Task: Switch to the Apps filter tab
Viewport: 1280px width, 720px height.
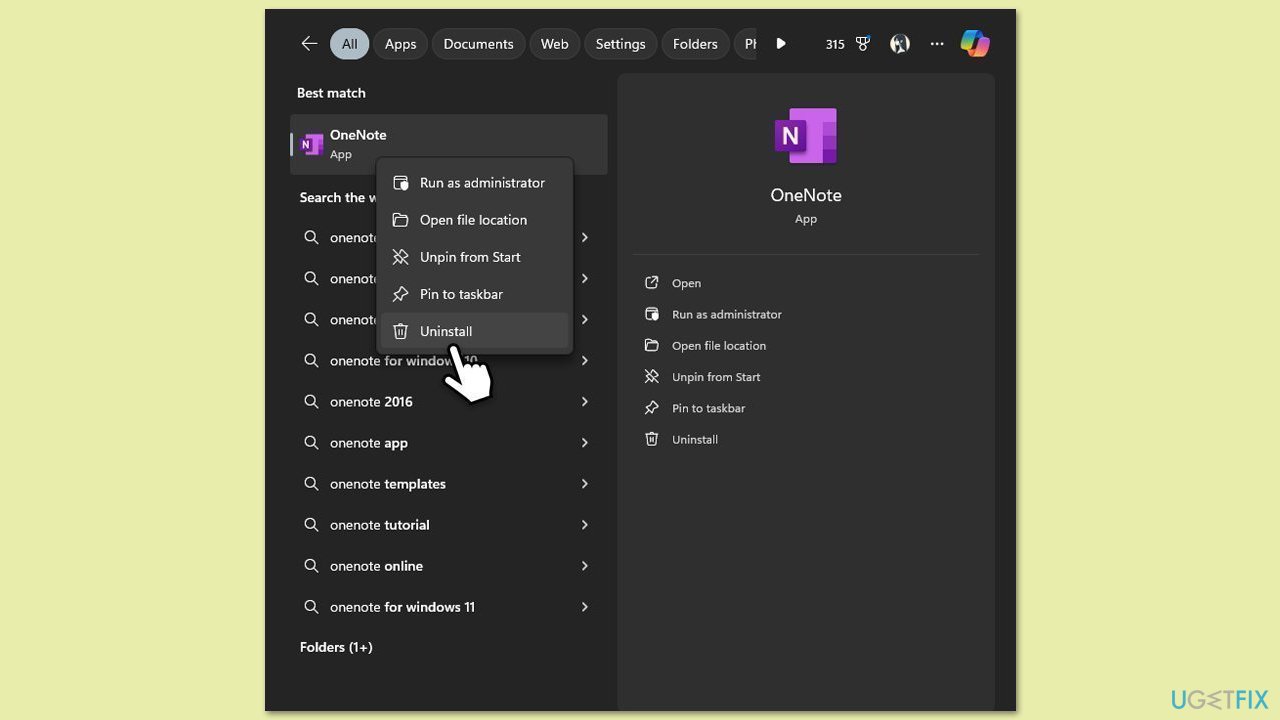Action: click(400, 44)
